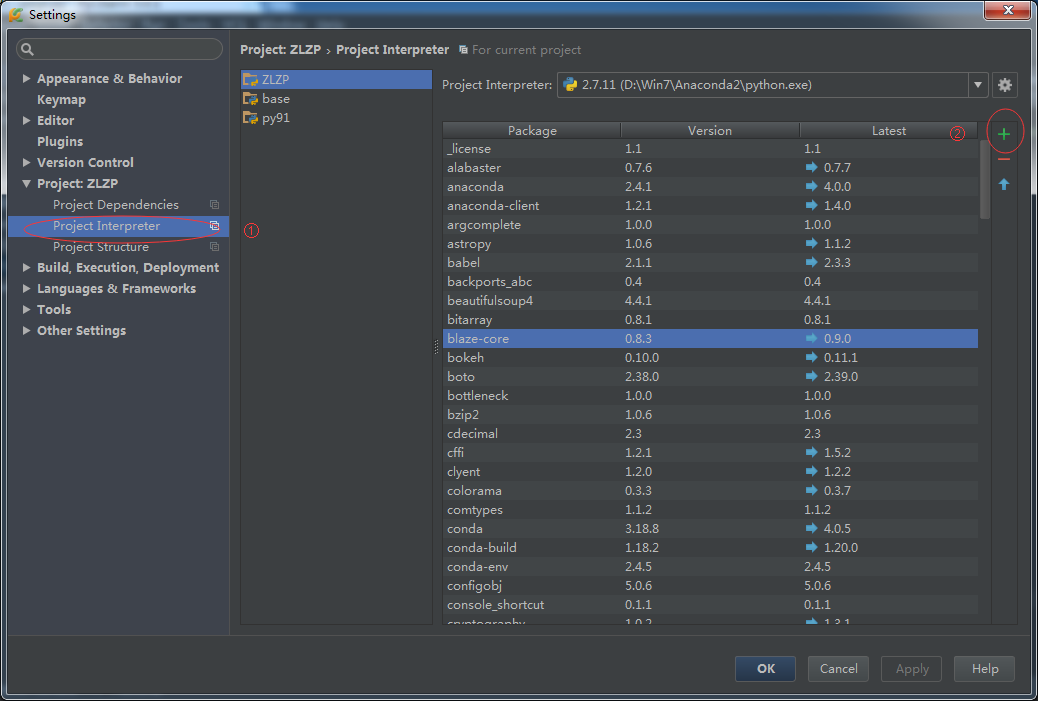
Task: Expand Appearance & Behavior section
Action: coord(26,78)
